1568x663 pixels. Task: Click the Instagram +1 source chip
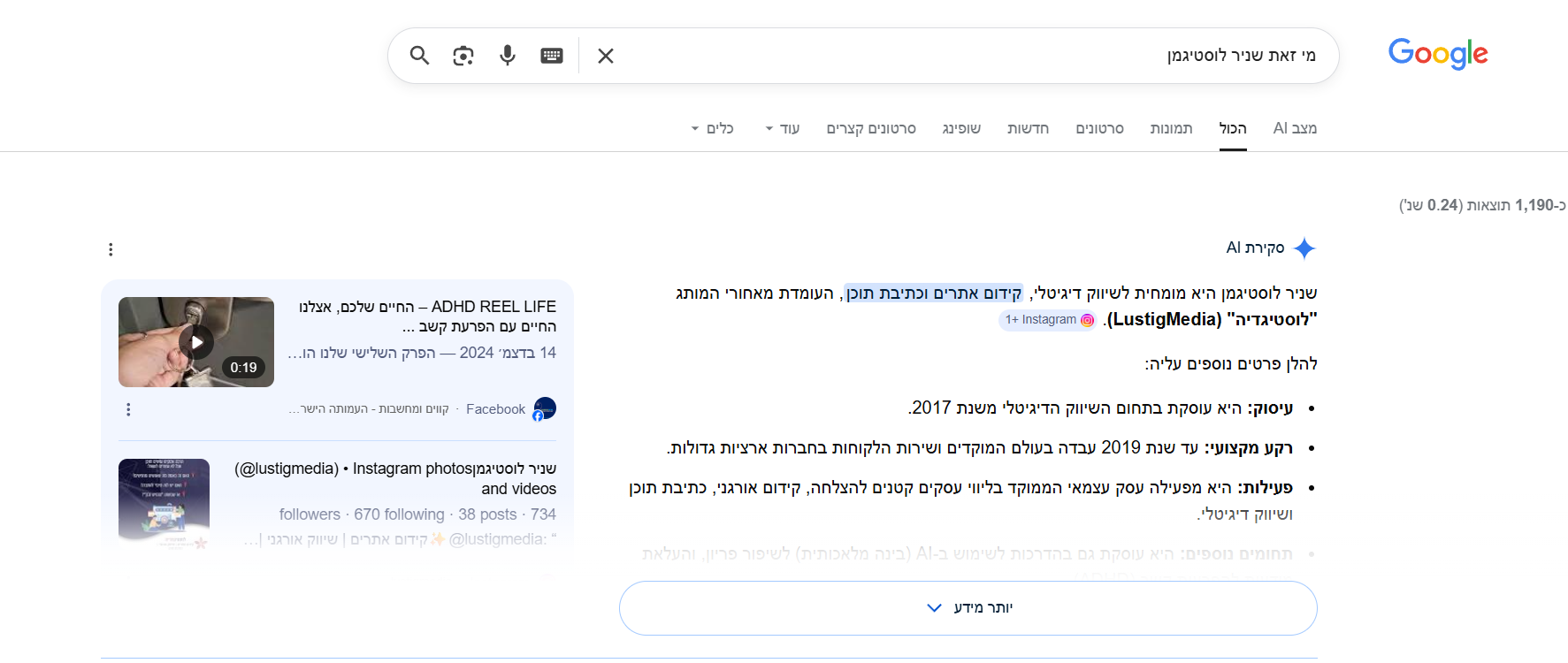(1050, 320)
